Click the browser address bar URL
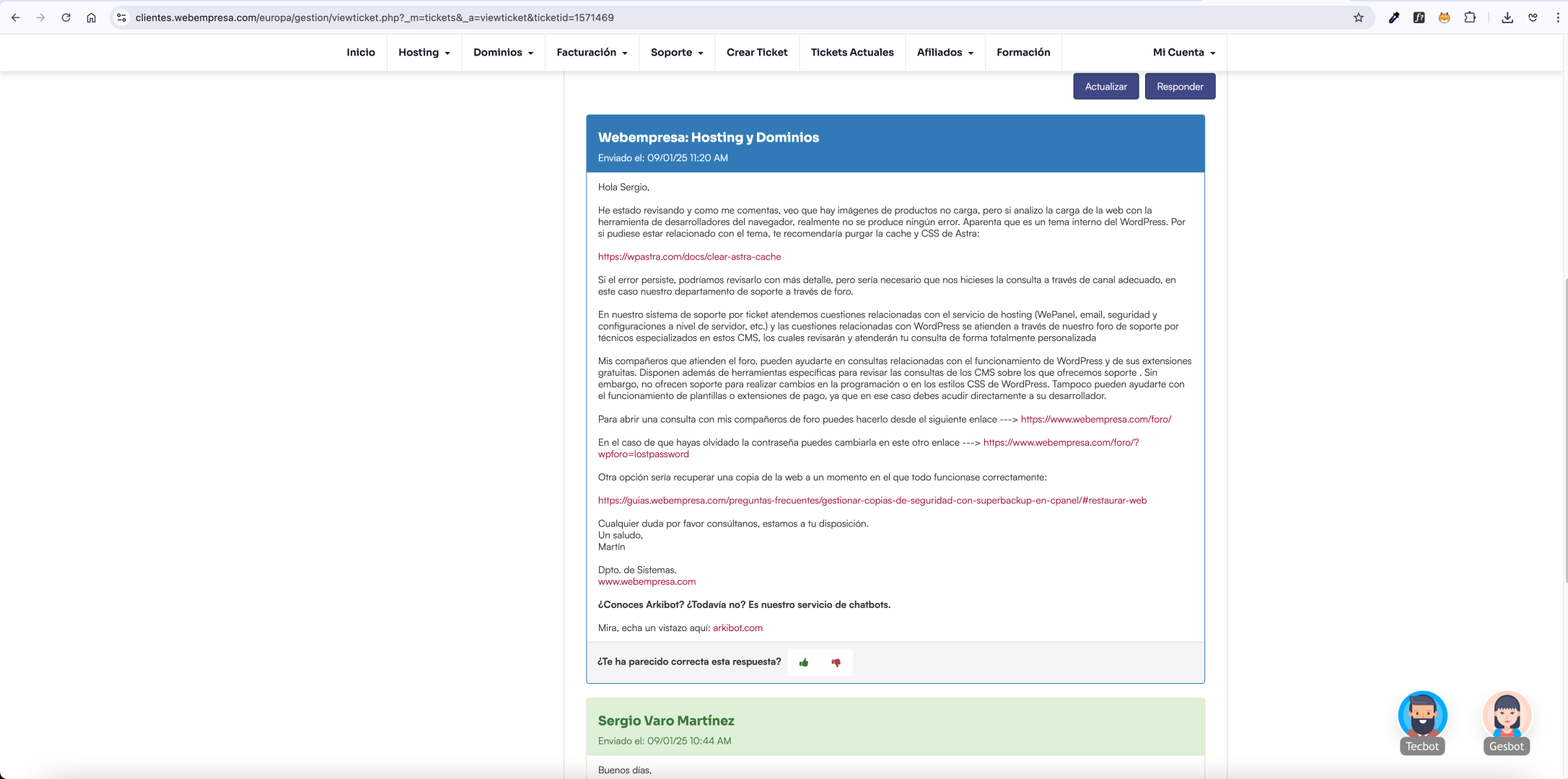Viewport: 1568px width, 779px height. click(x=375, y=17)
